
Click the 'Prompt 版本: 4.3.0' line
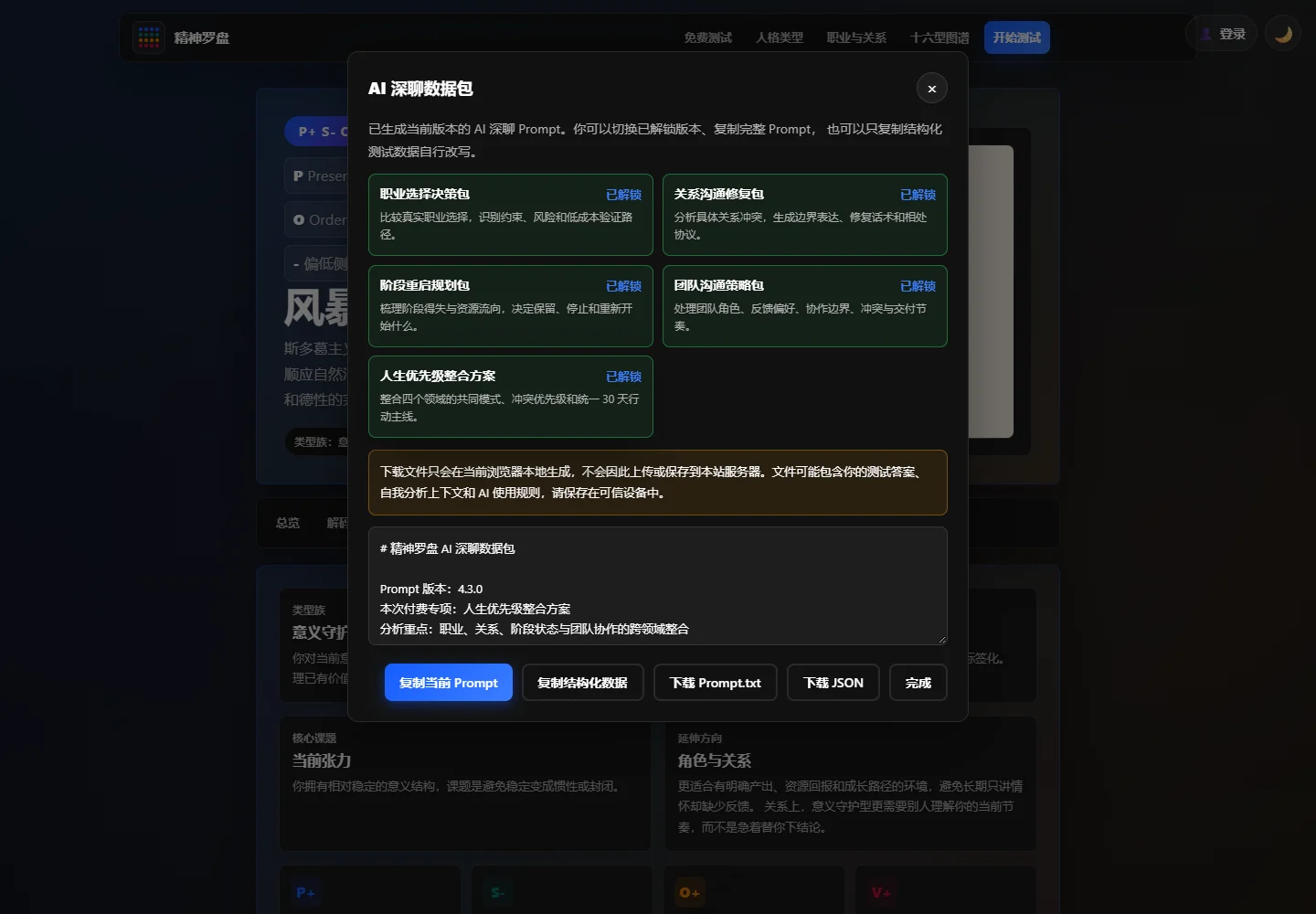431,590
